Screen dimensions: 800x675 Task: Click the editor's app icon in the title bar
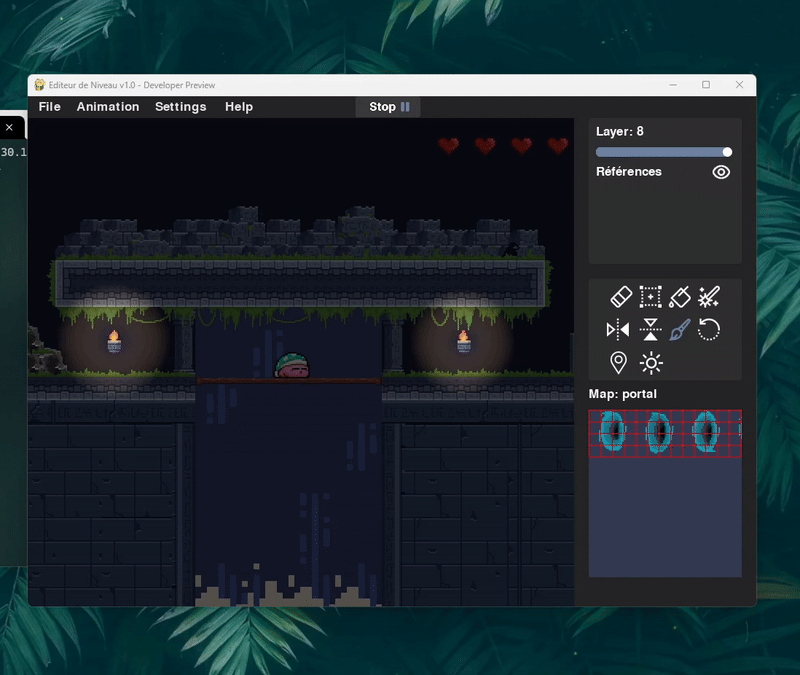coord(39,85)
